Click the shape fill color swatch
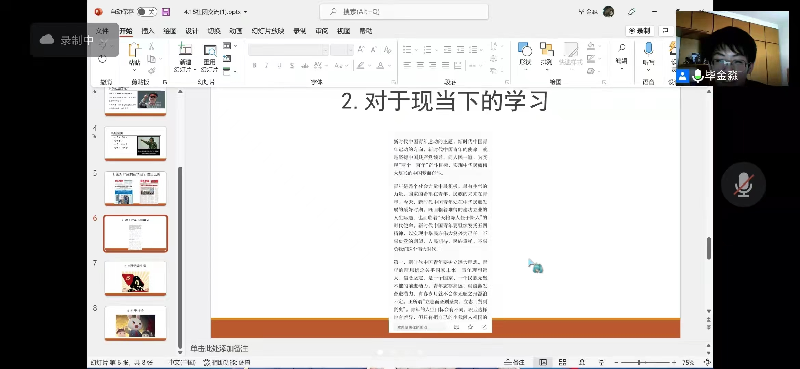 [x=591, y=47]
